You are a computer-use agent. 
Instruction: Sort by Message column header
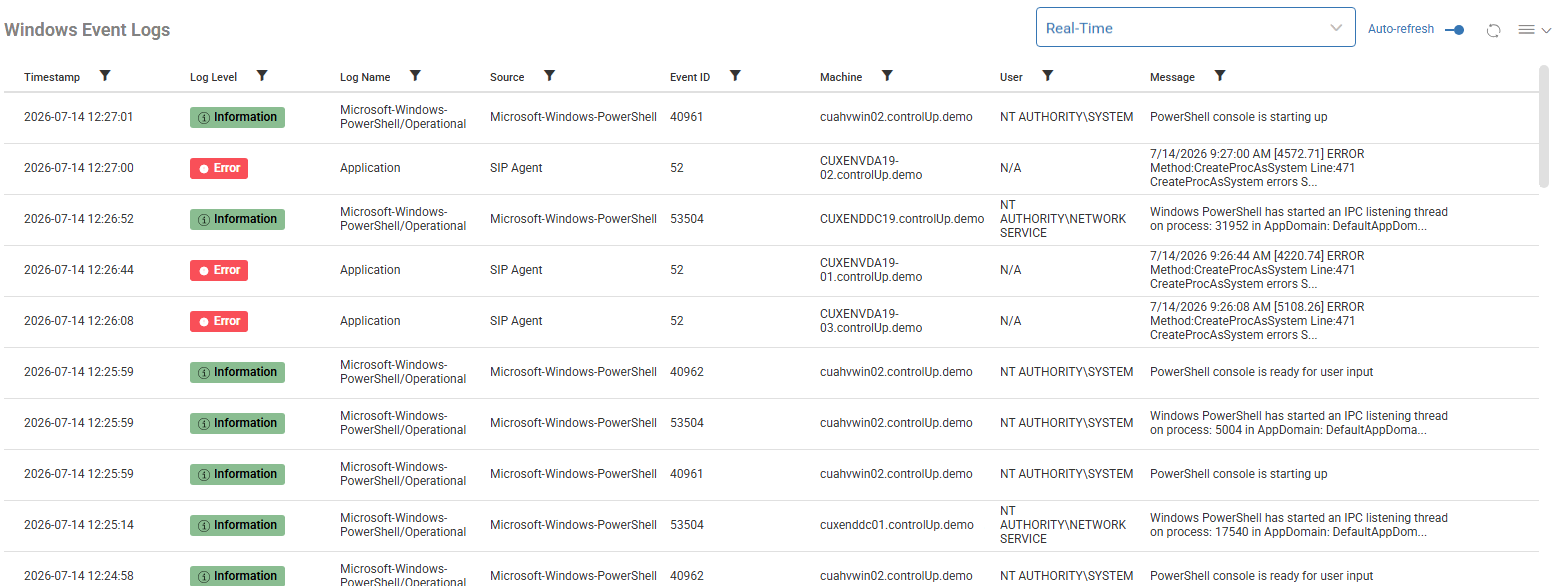[1172, 77]
